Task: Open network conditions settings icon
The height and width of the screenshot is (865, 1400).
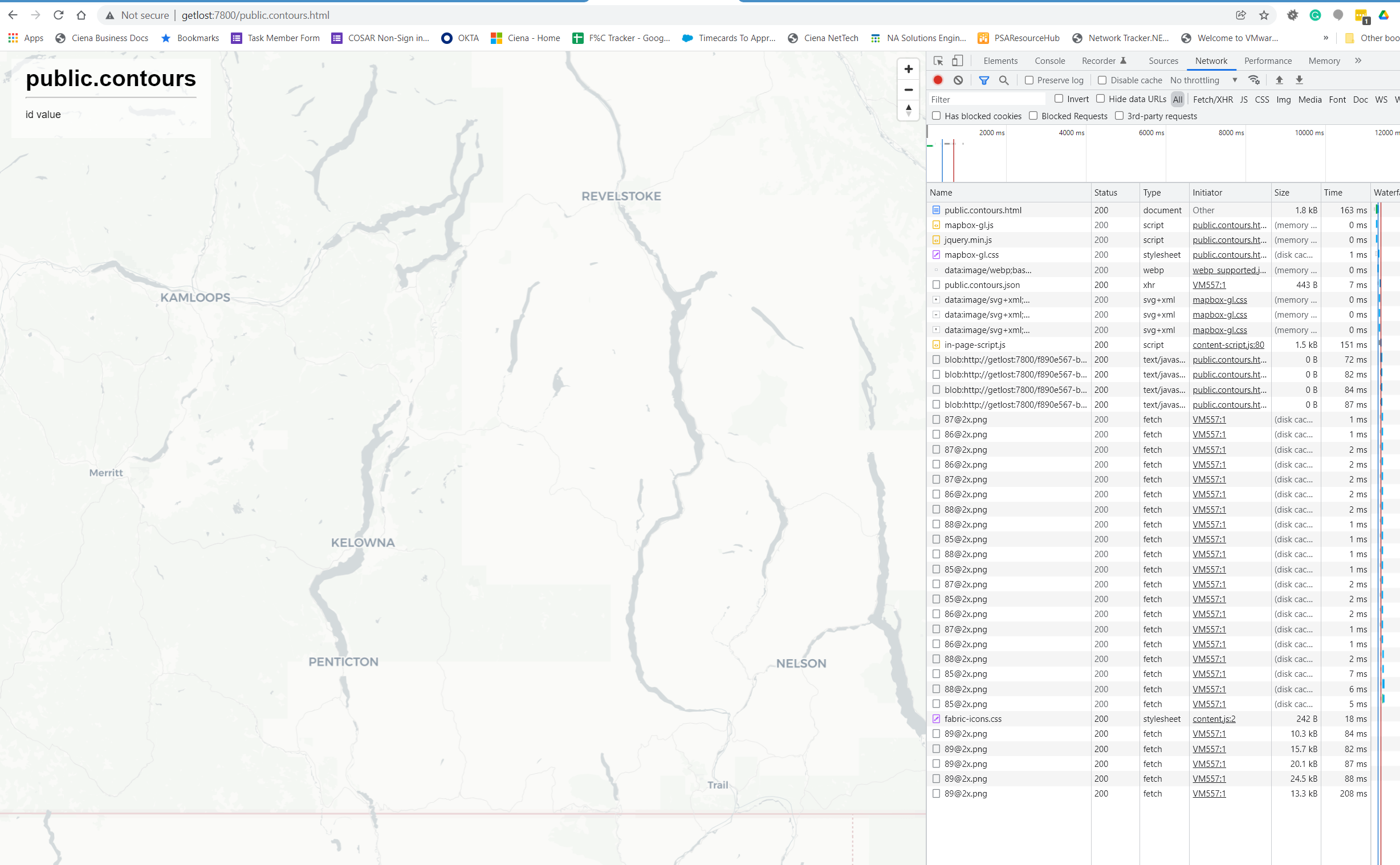Action: [1255, 80]
